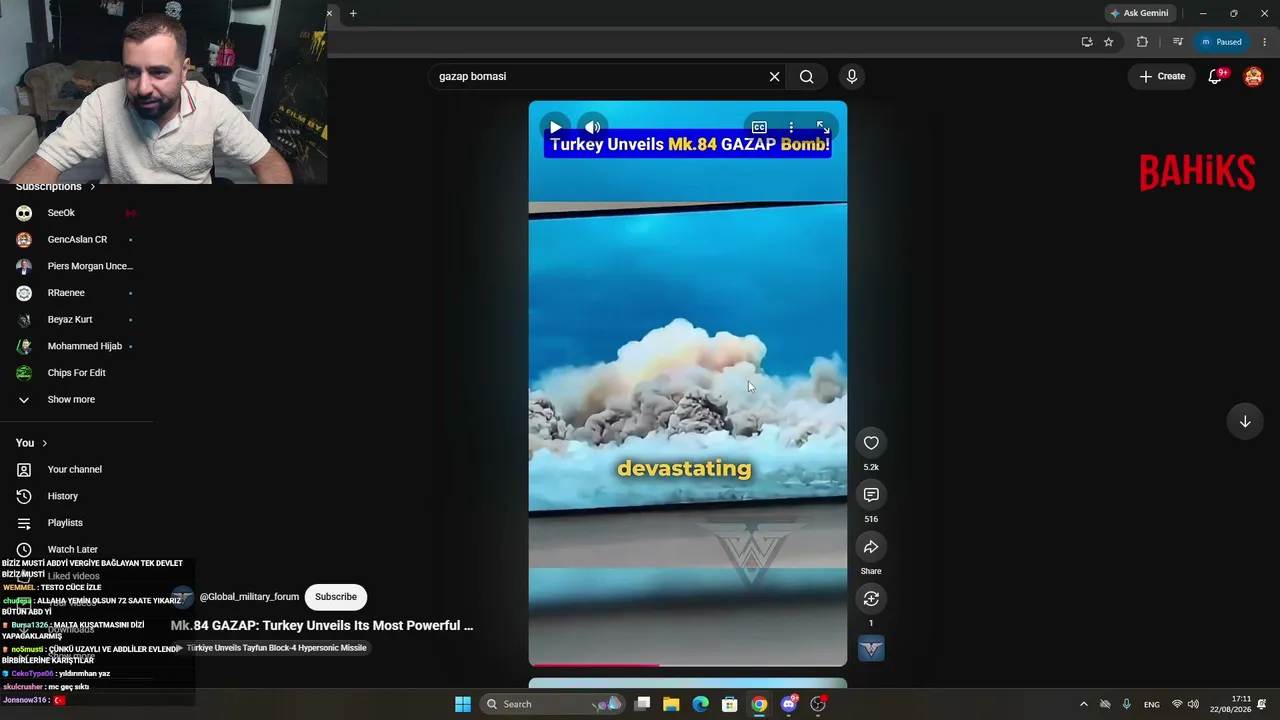
Task: Share this Shorts video
Action: click(871, 547)
